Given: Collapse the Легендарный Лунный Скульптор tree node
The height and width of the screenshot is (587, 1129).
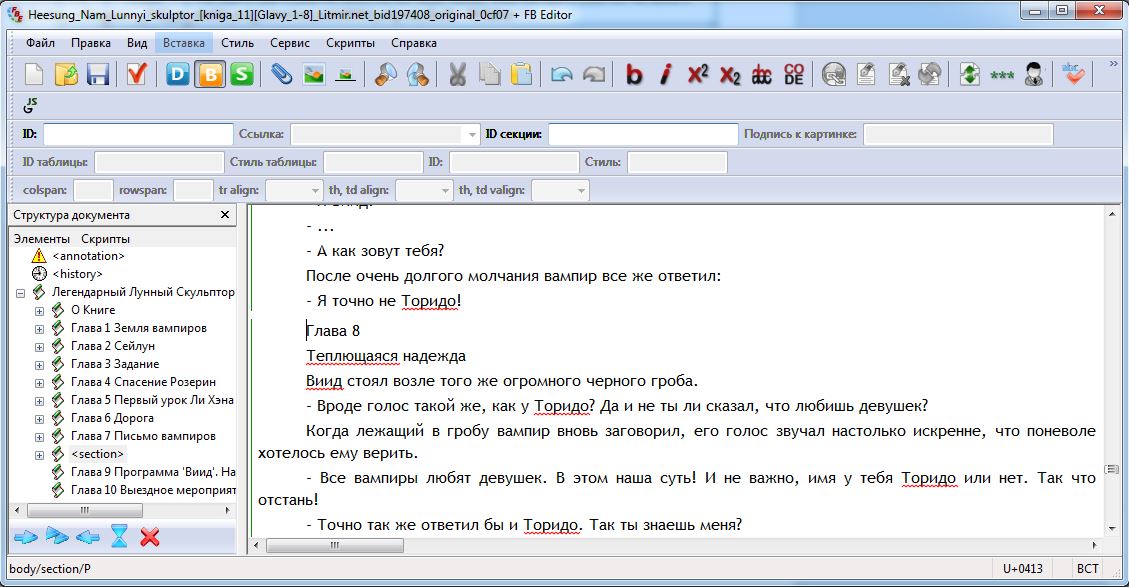Looking at the screenshot, I should (x=20, y=292).
